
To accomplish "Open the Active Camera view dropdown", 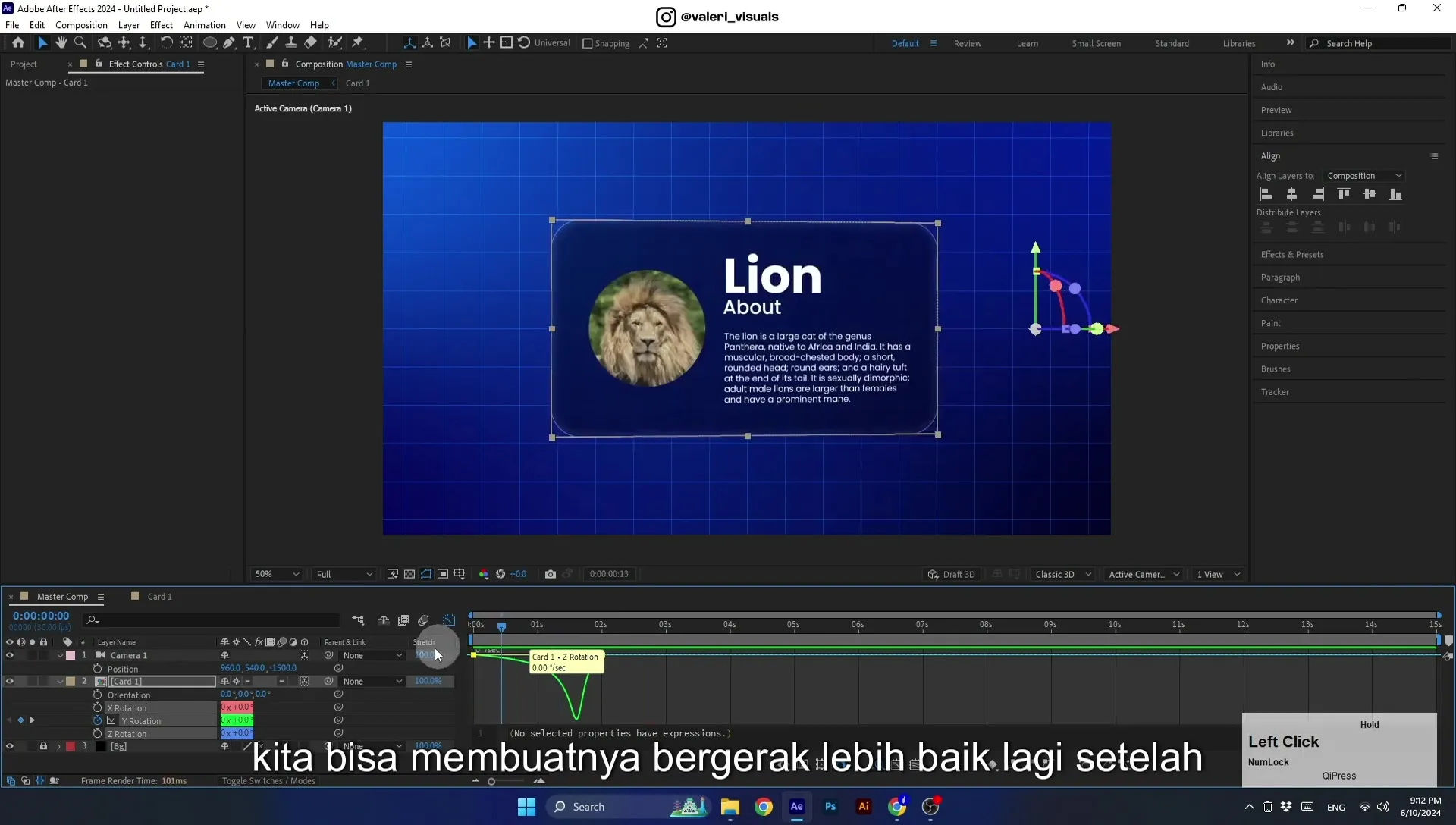I will click(x=1144, y=574).
